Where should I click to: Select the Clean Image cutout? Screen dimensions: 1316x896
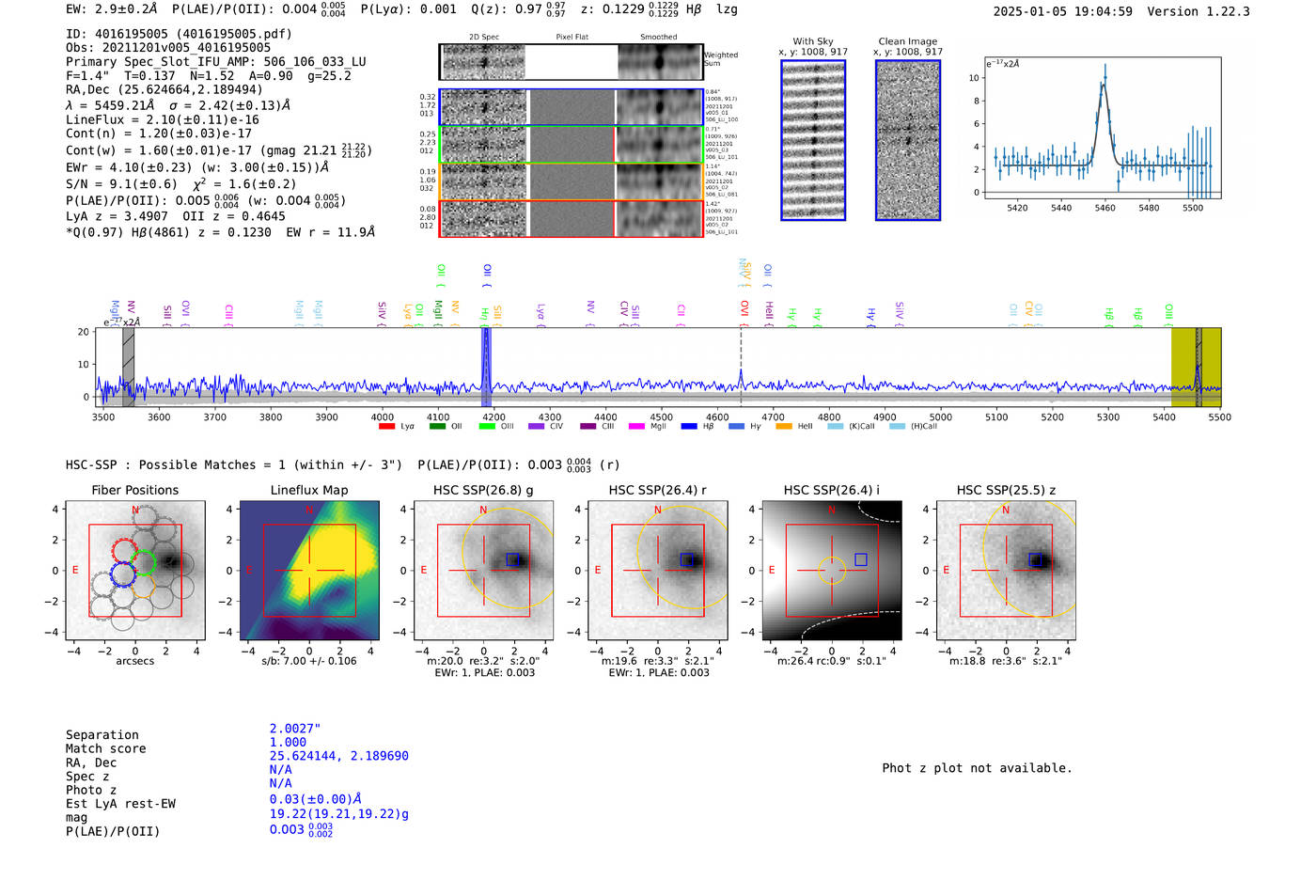coord(908,140)
